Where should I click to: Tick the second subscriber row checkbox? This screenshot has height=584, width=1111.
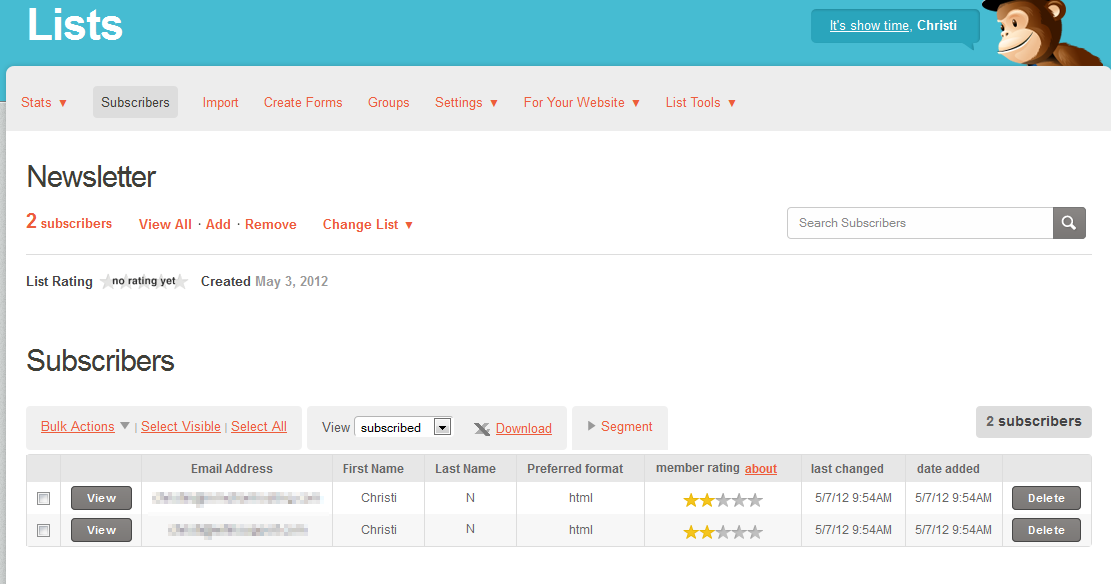pyautogui.click(x=43, y=531)
